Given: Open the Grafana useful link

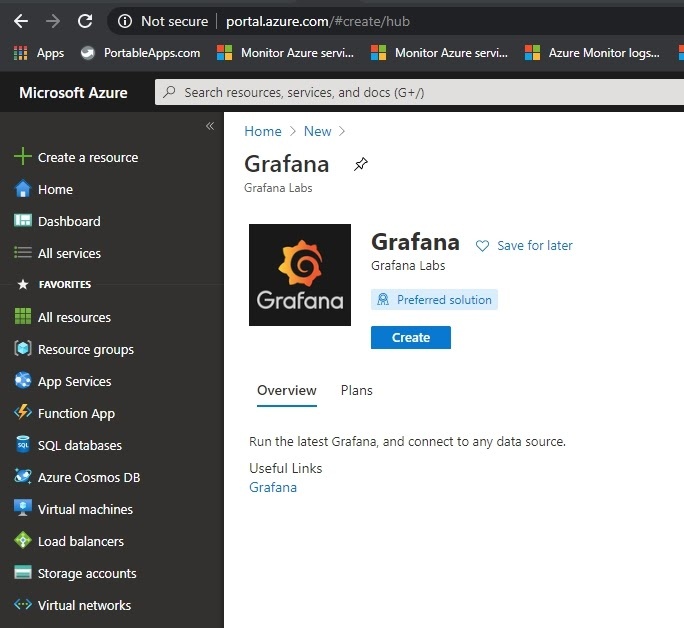Looking at the screenshot, I should coord(273,487).
